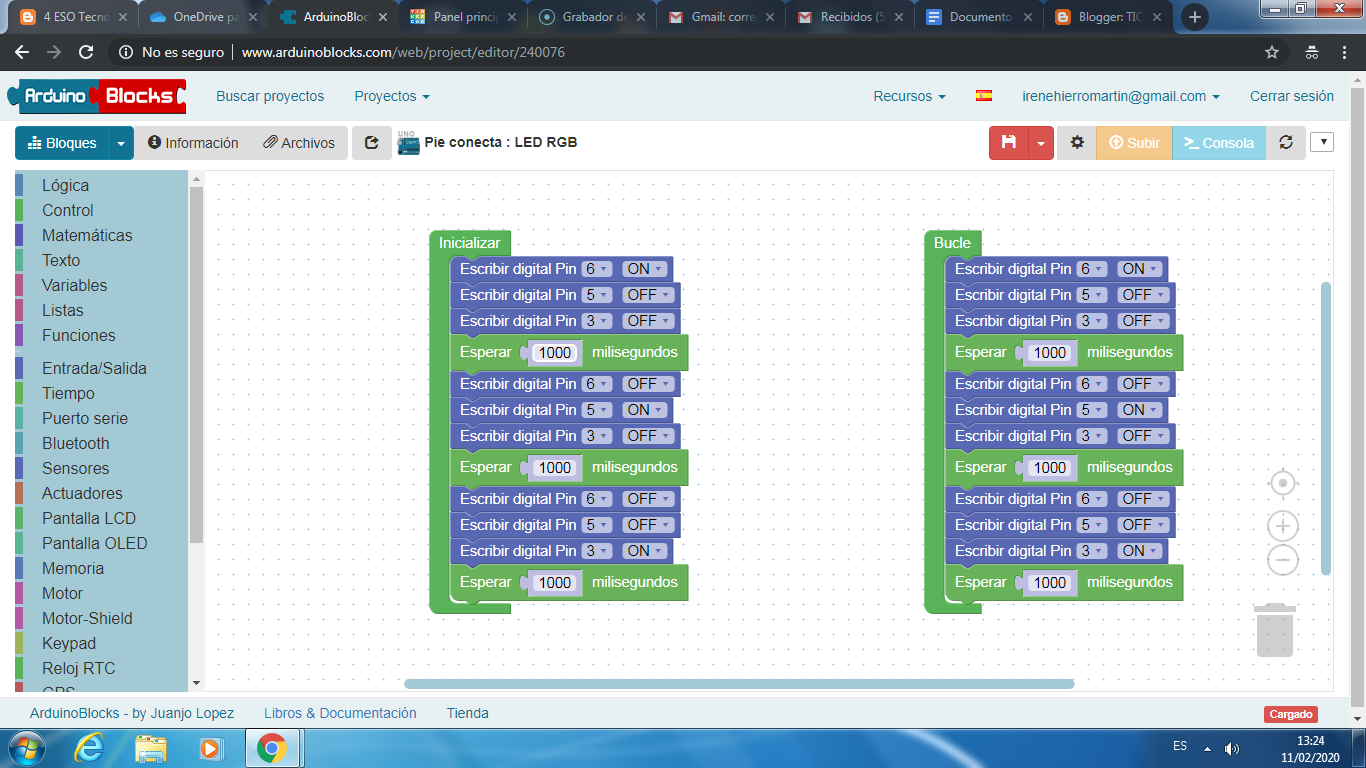Open the Entrada/Salida block category

(x=94, y=368)
